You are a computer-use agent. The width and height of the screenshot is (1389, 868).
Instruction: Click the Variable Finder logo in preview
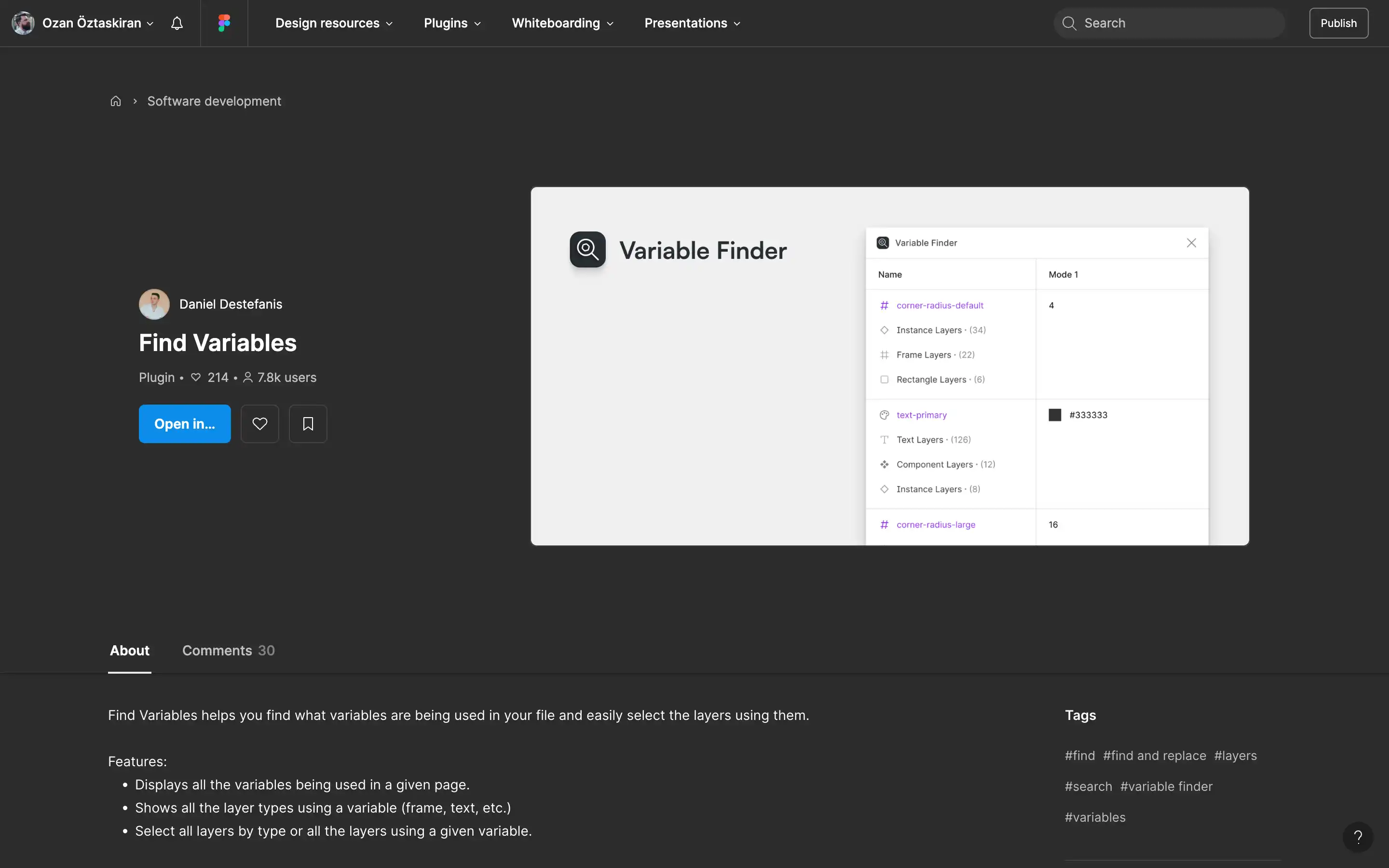point(587,249)
